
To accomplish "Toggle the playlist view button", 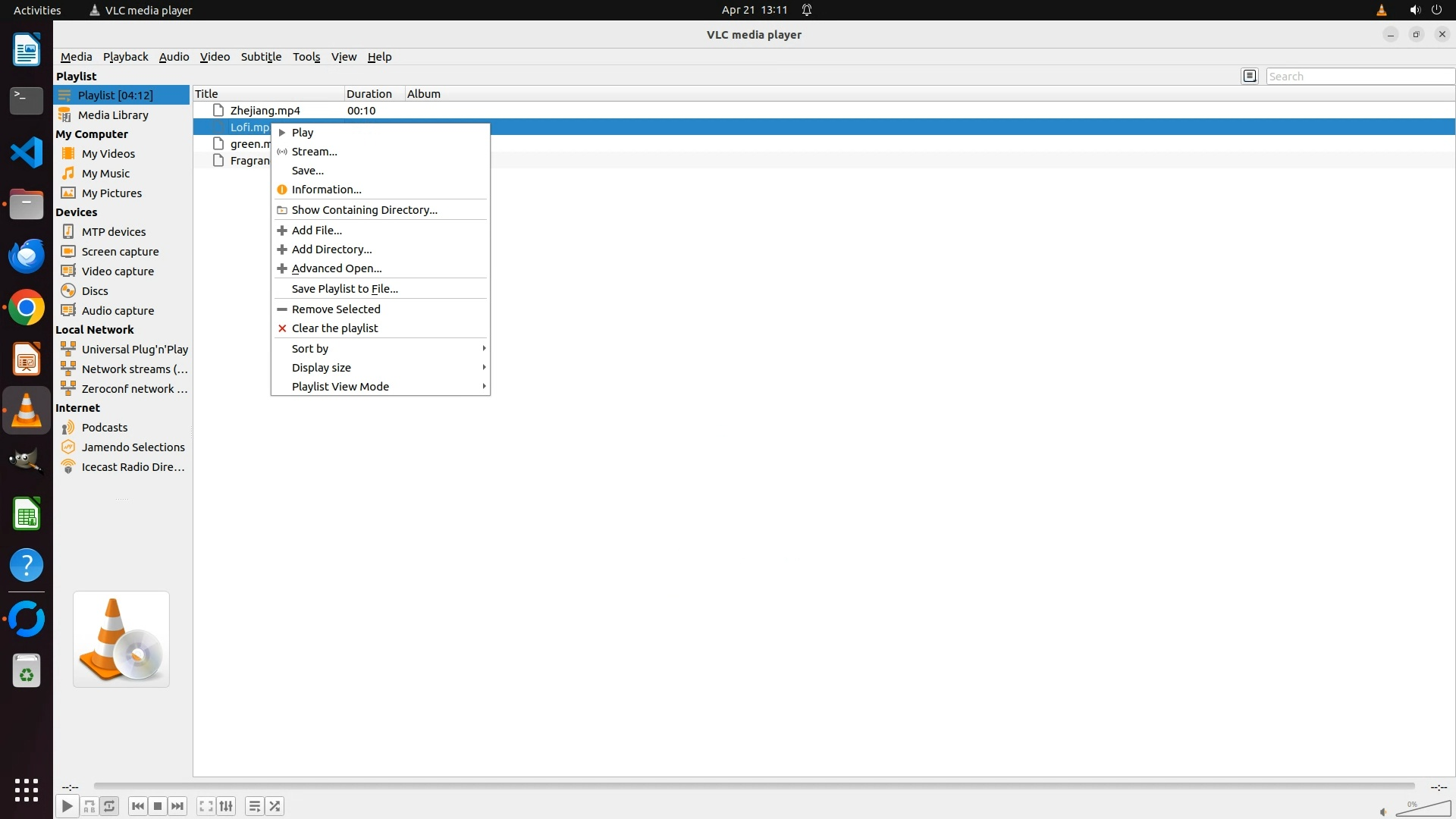I will [255, 806].
